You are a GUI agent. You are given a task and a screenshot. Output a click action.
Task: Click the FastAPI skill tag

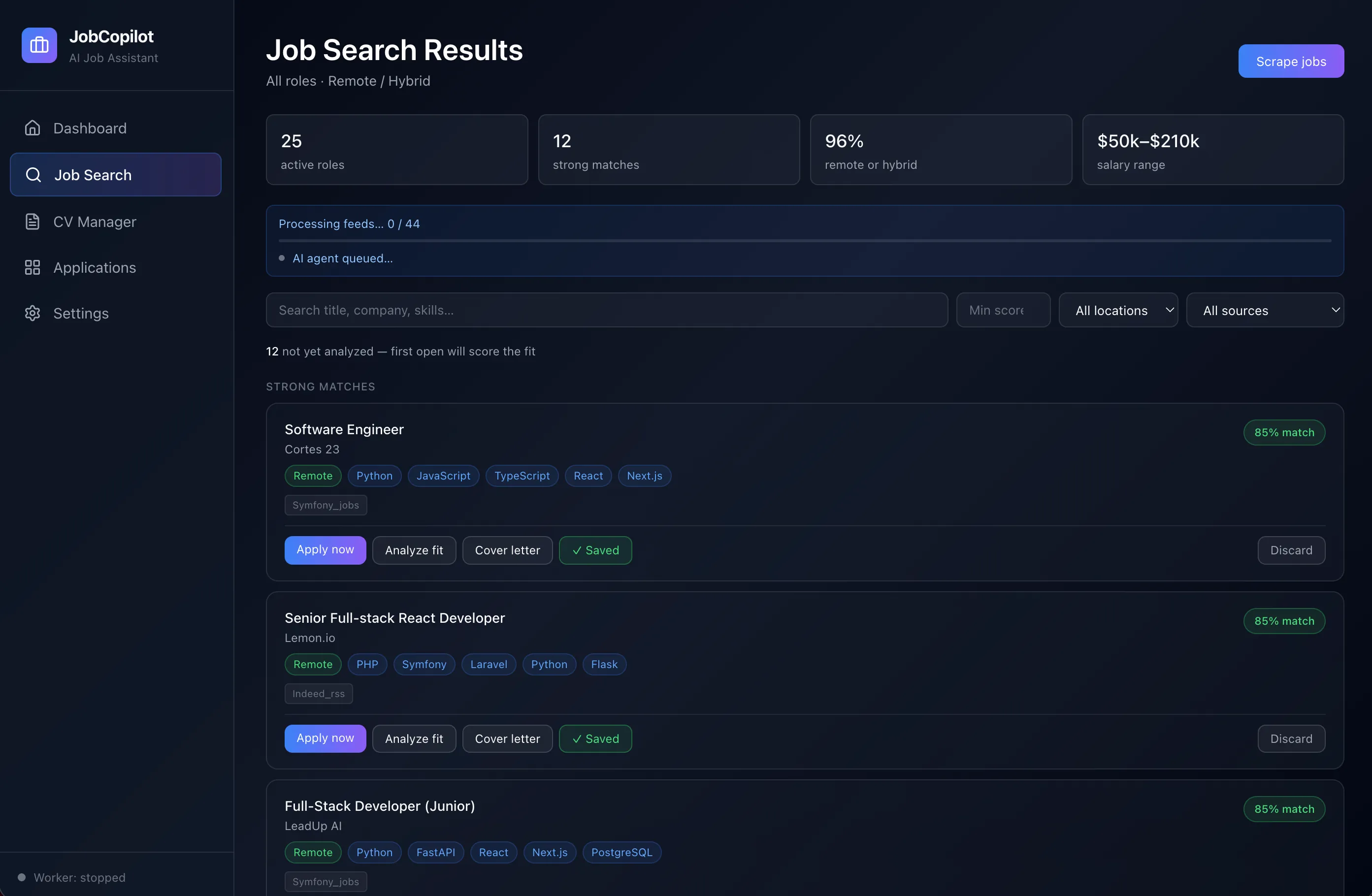click(x=436, y=852)
